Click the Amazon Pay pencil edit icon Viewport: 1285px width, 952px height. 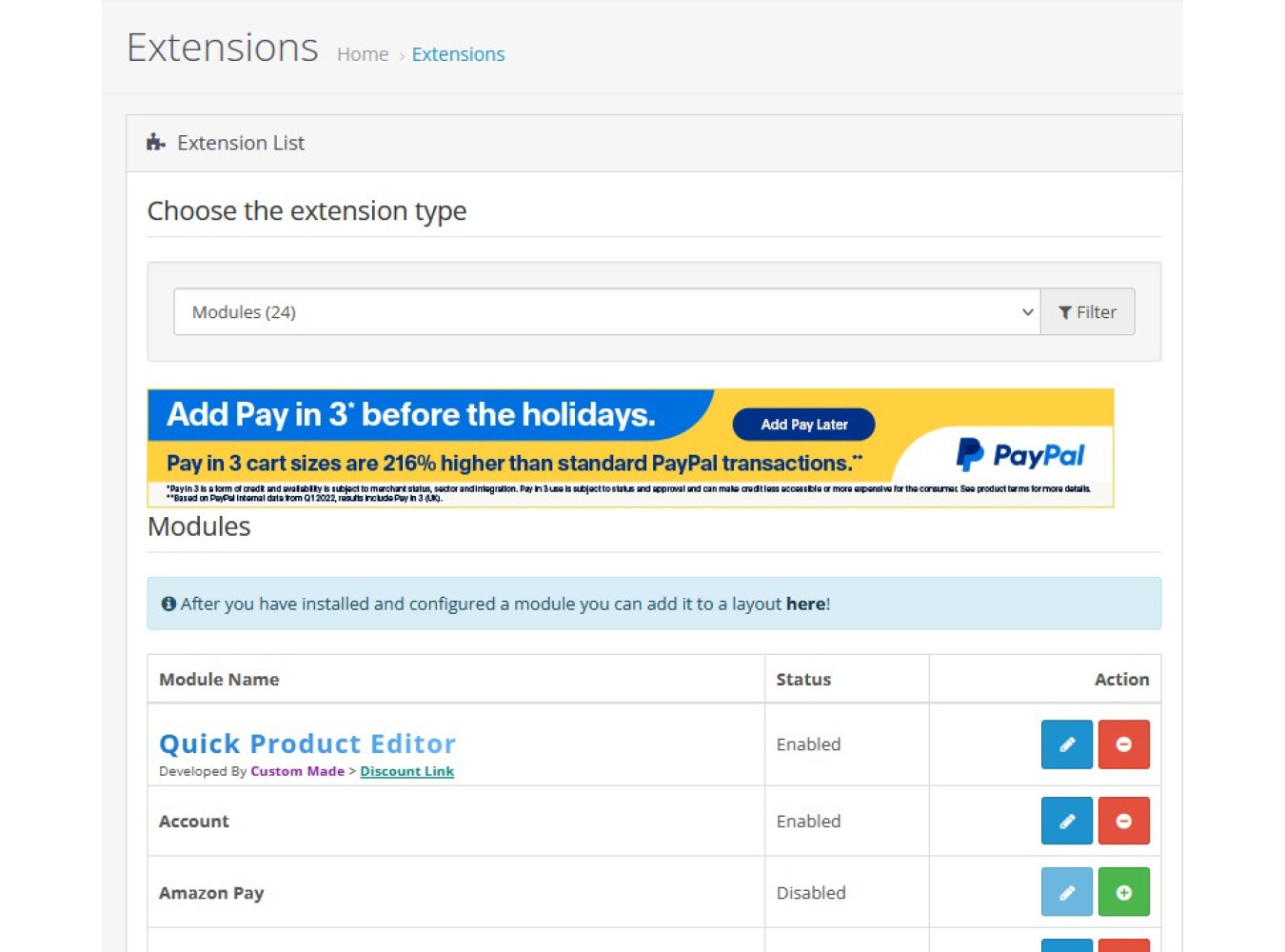tap(1066, 892)
